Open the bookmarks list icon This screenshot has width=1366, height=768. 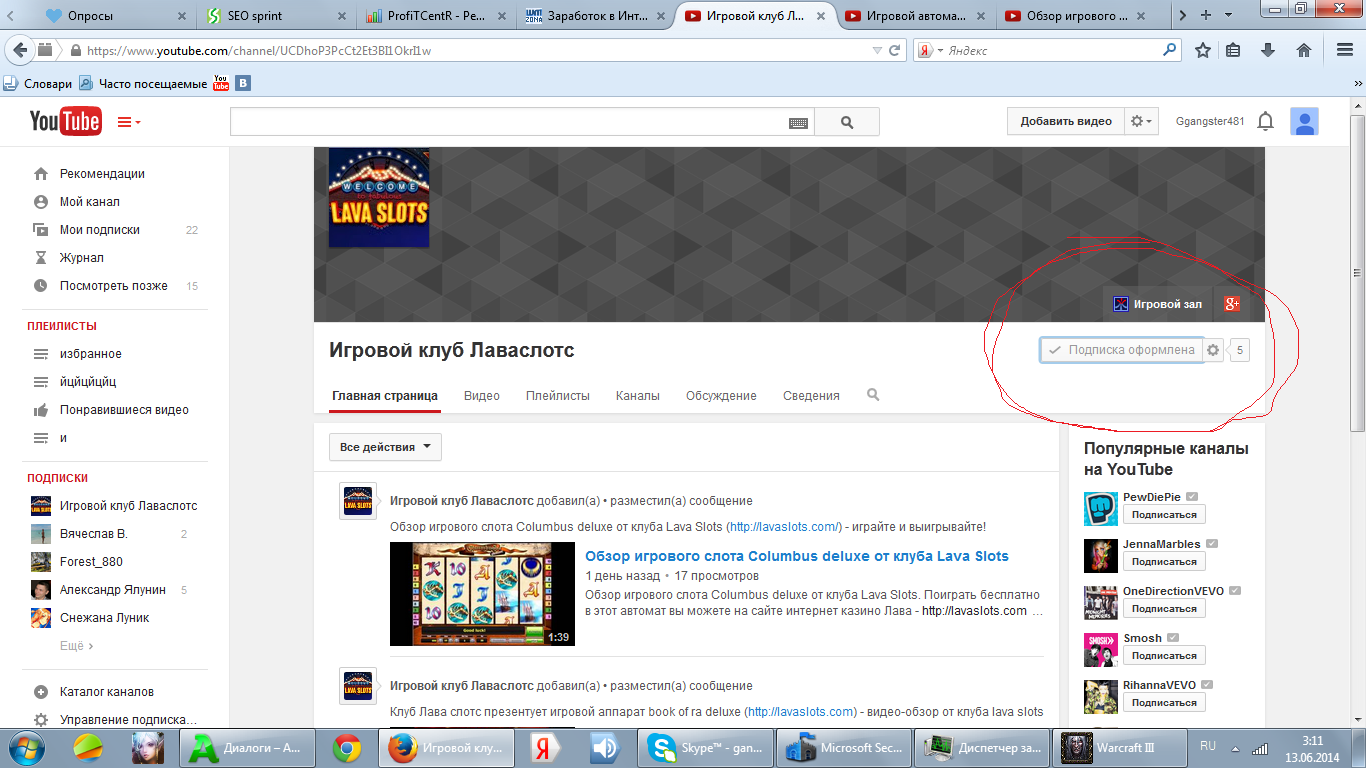pos(1234,50)
